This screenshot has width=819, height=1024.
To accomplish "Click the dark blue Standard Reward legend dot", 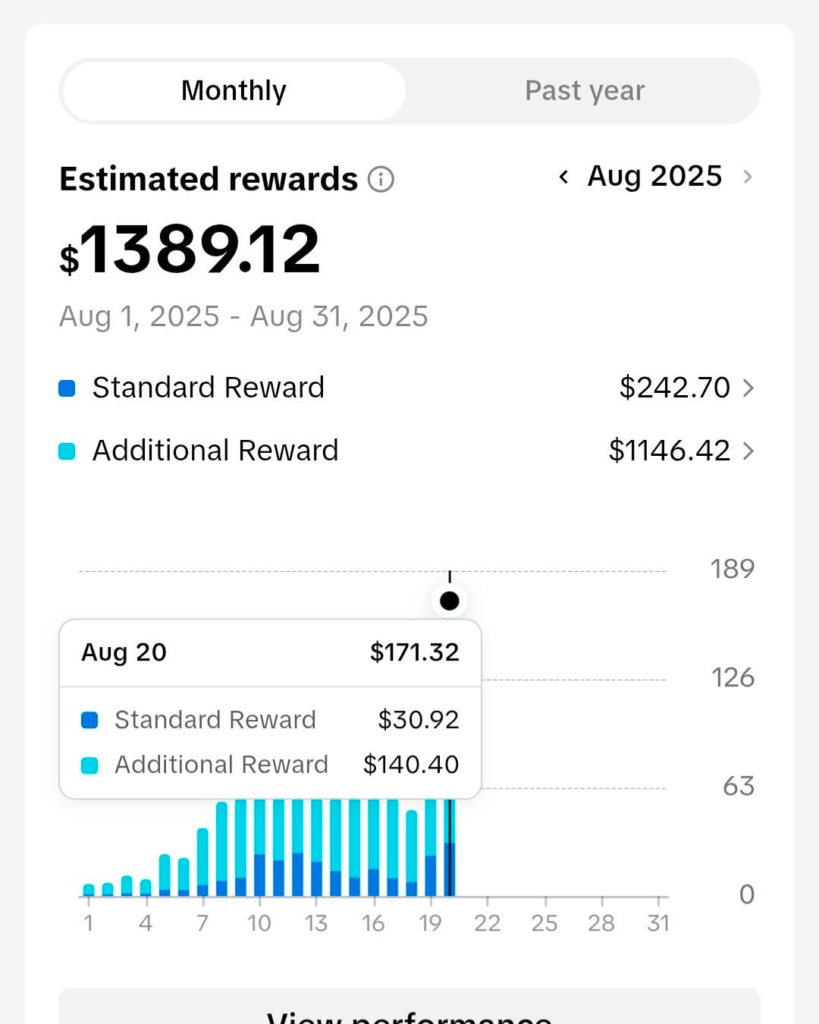I will click(67, 388).
